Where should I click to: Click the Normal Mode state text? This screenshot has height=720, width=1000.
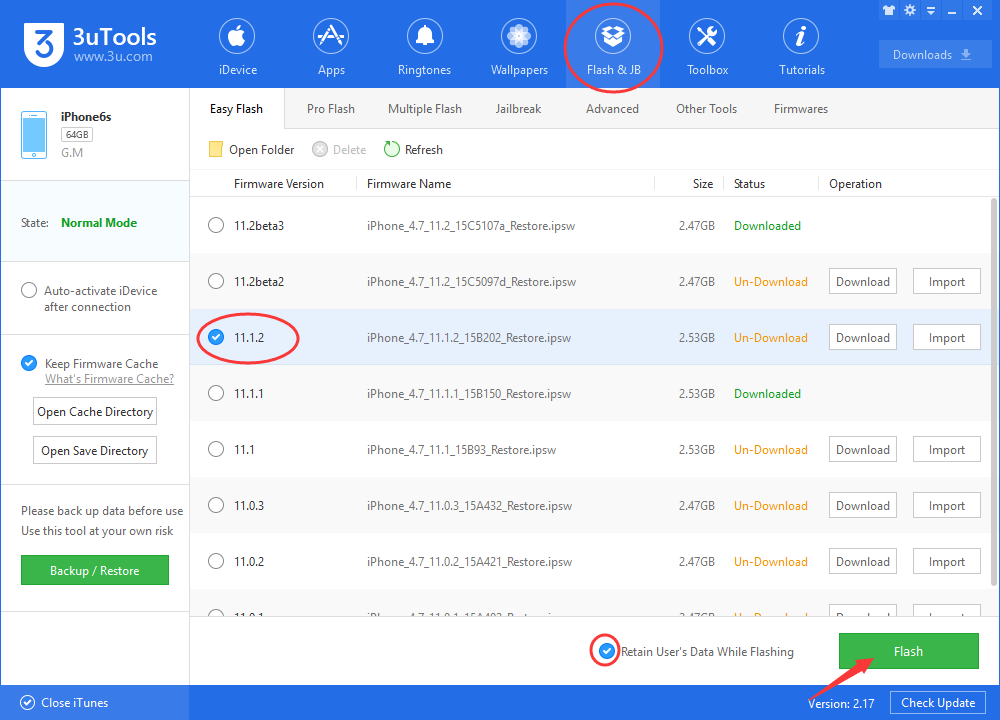pos(99,223)
